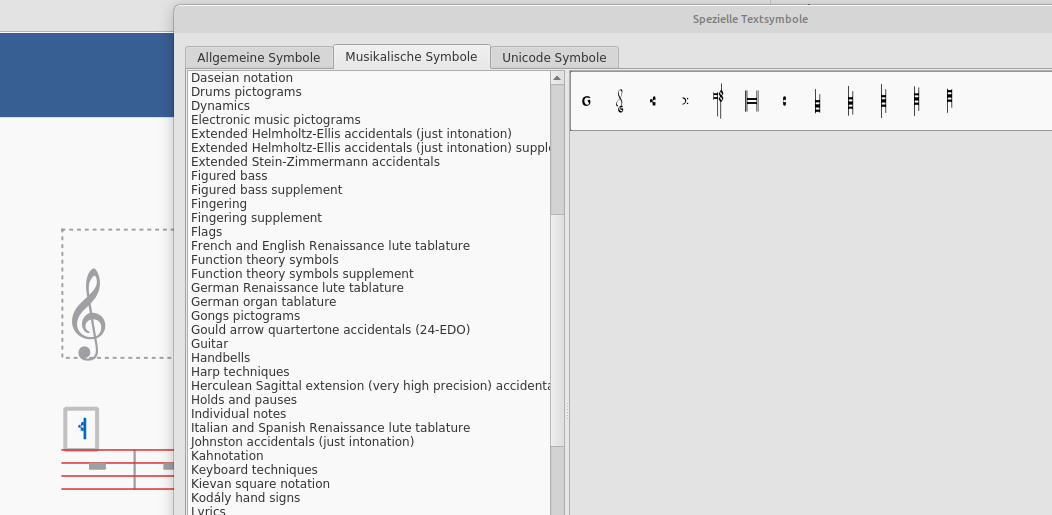1052x515 pixels.
Task: Pick the Kodály hand signs category
Action: [245, 498]
